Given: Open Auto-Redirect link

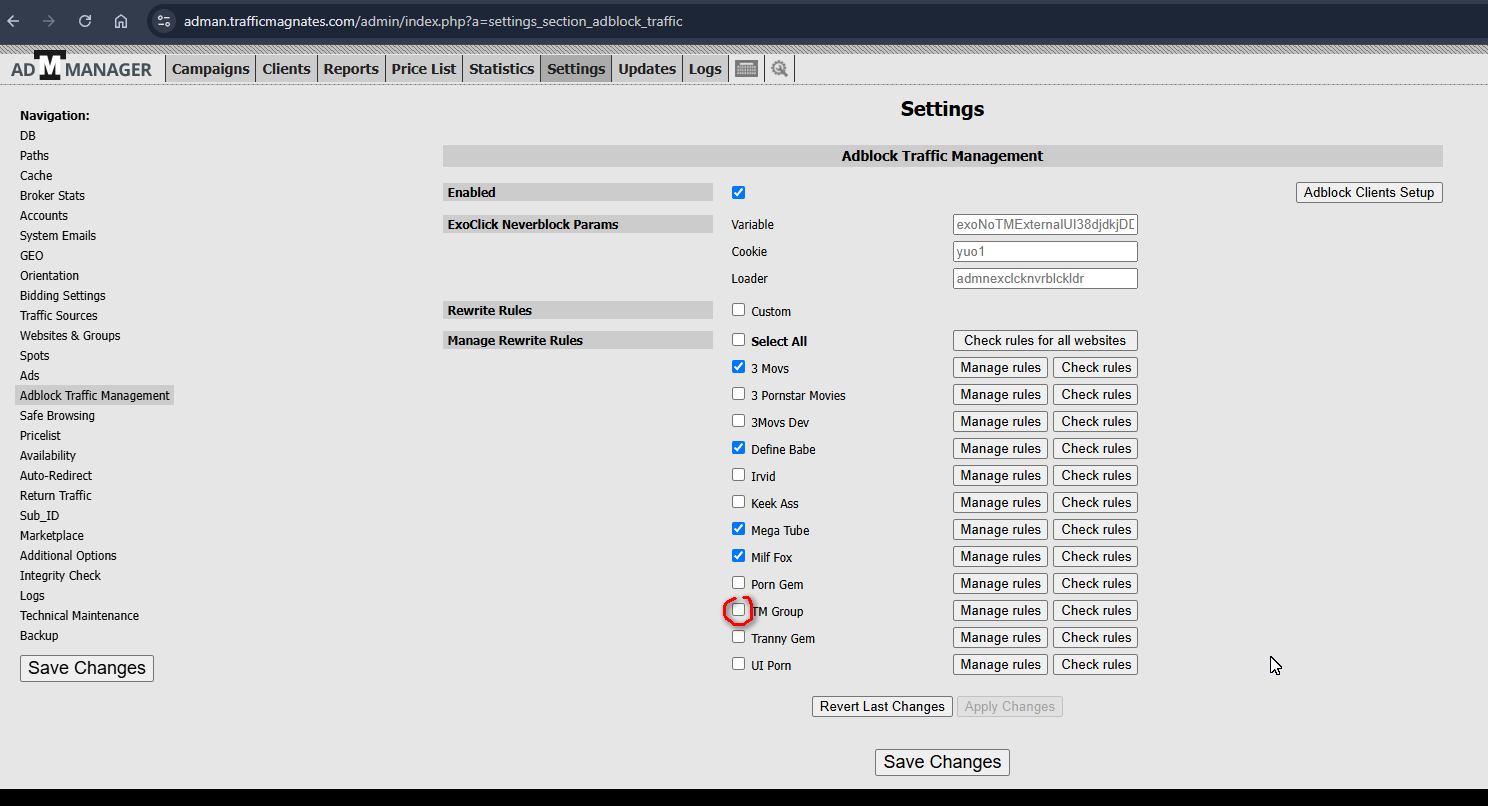Looking at the screenshot, I should click(x=56, y=475).
